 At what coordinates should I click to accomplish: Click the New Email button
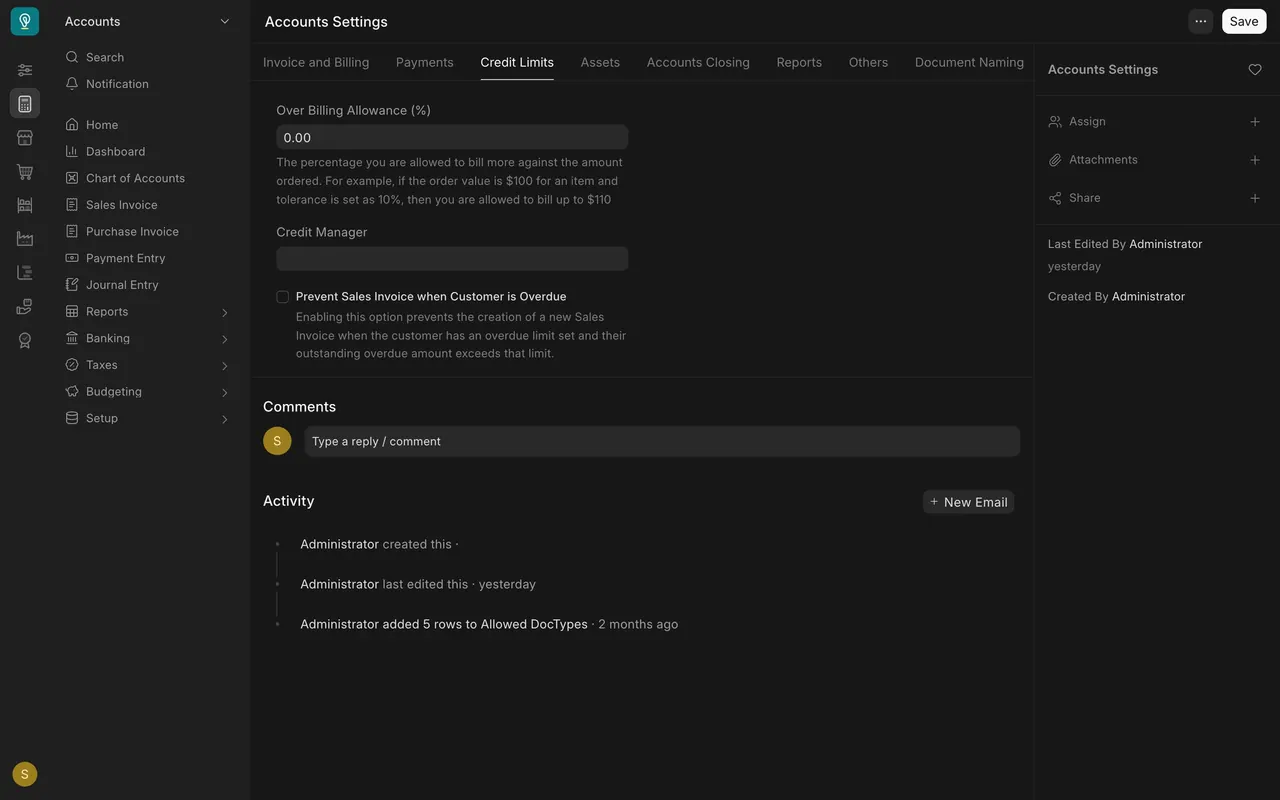tap(968, 502)
